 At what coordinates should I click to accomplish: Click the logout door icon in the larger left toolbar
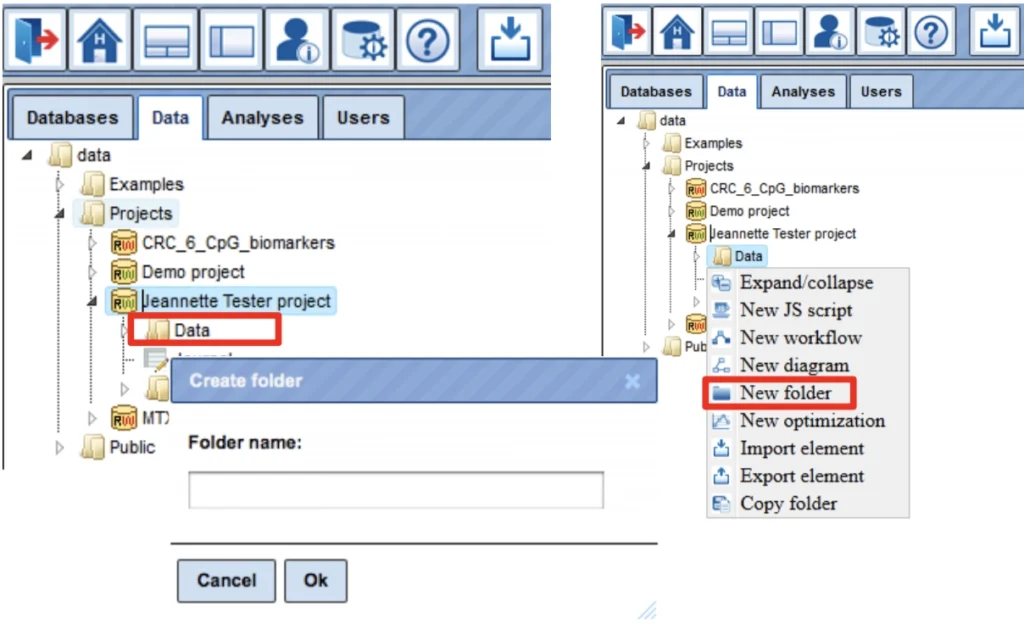pyautogui.click(x=35, y=40)
